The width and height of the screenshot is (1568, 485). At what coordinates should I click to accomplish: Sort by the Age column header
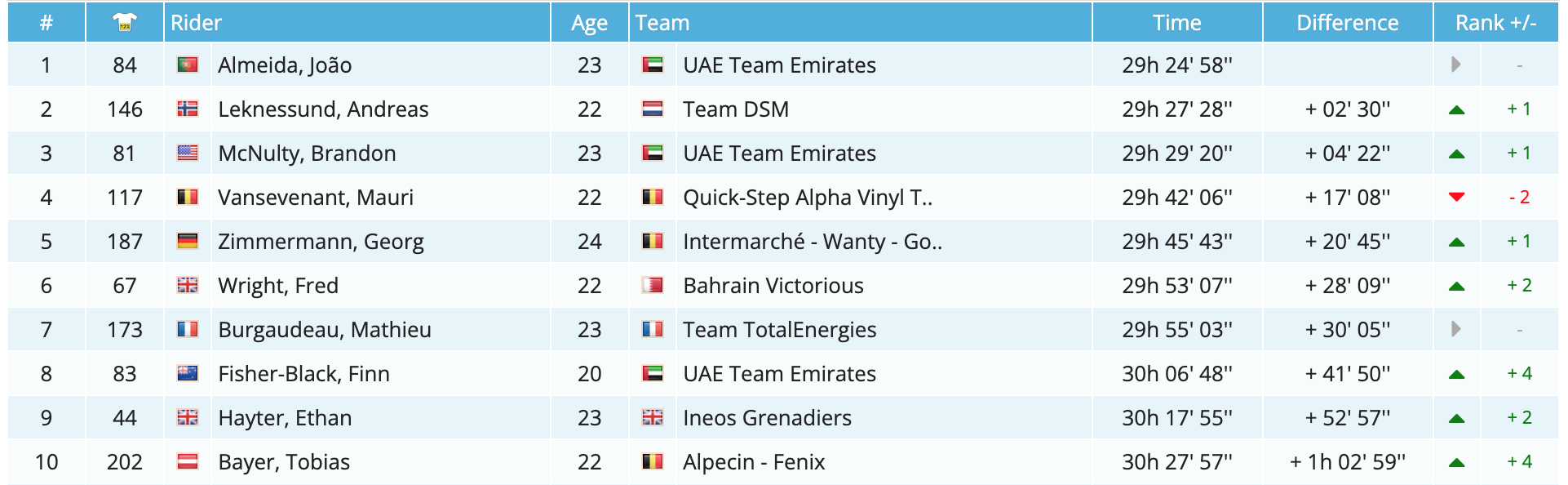[589, 23]
